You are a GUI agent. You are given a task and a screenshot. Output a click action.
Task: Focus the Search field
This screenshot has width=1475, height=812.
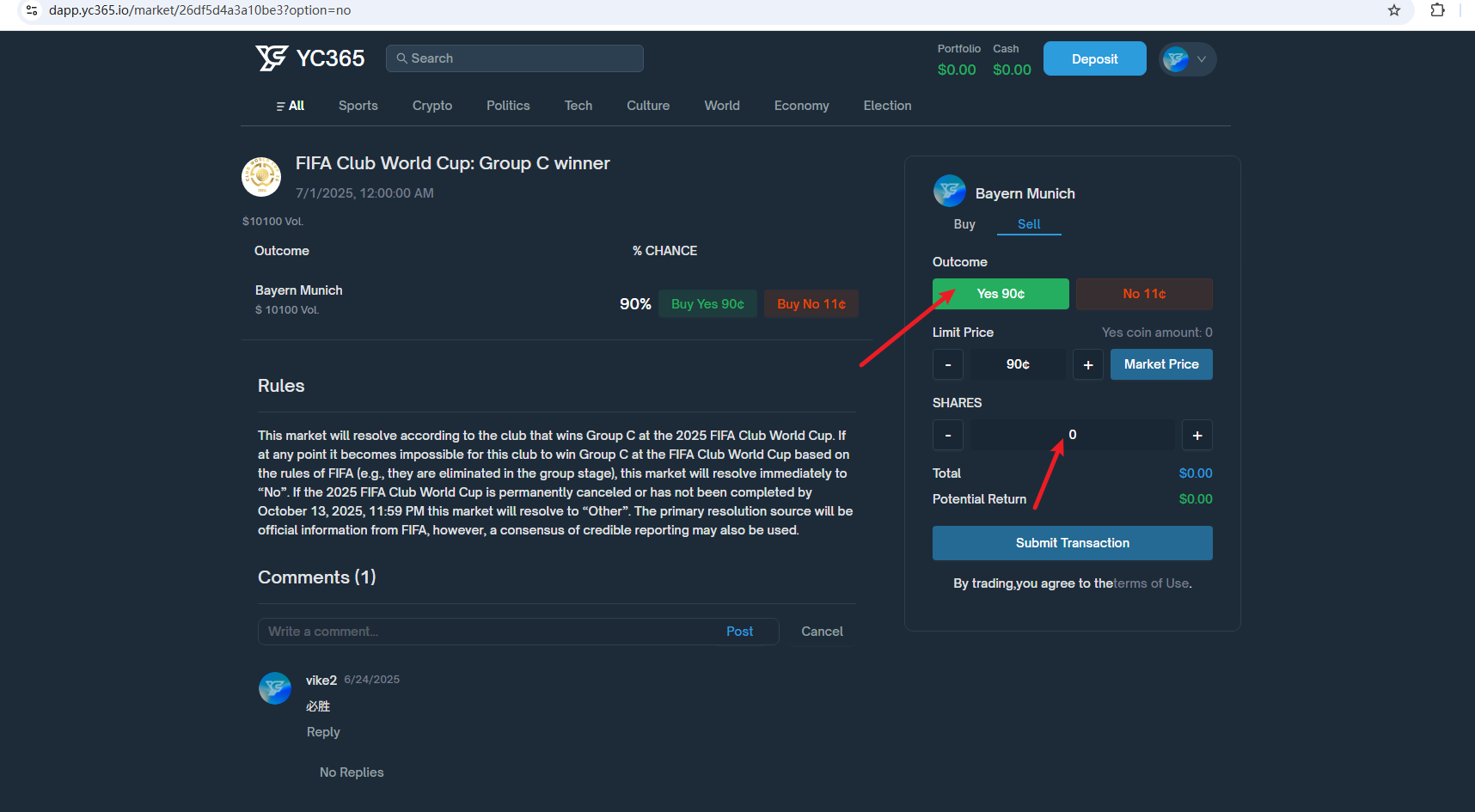coord(514,58)
